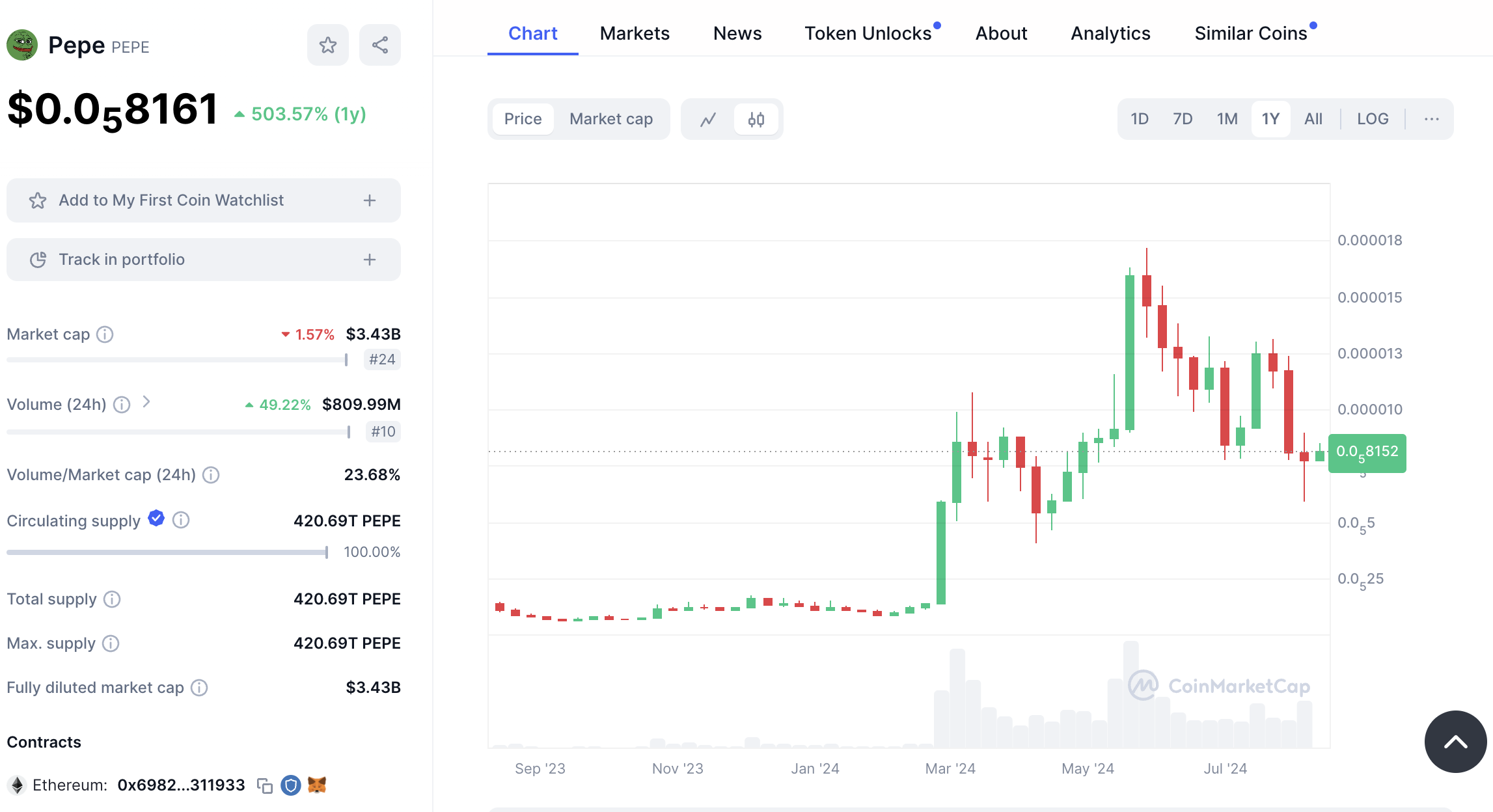Click the Circulating supply info icon
1493x812 pixels.
coord(181,520)
